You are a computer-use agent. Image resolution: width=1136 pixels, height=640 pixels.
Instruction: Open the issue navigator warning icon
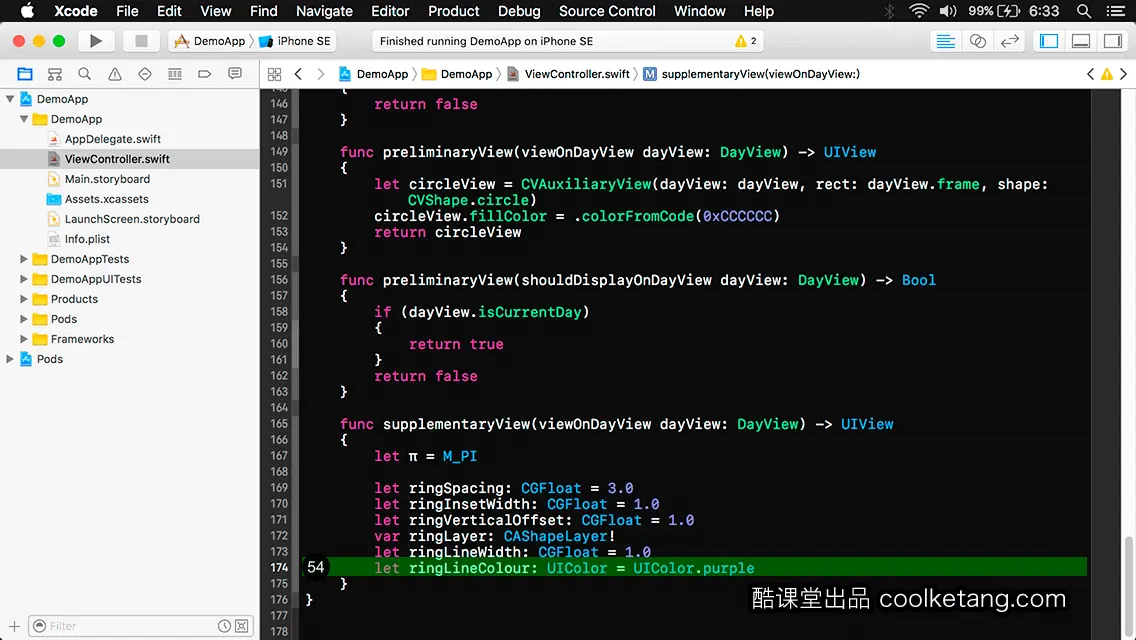coord(114,74)
